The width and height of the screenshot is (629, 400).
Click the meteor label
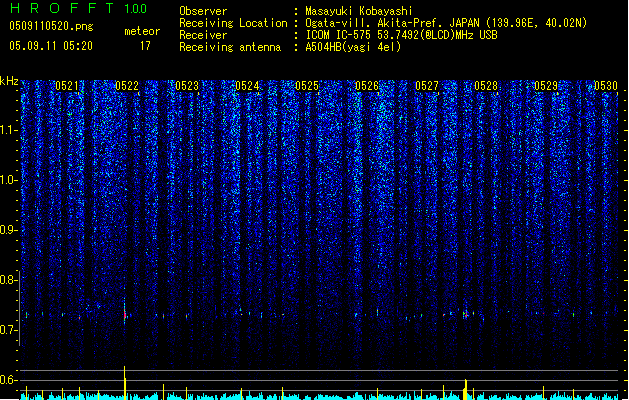(x=142, y=31)
